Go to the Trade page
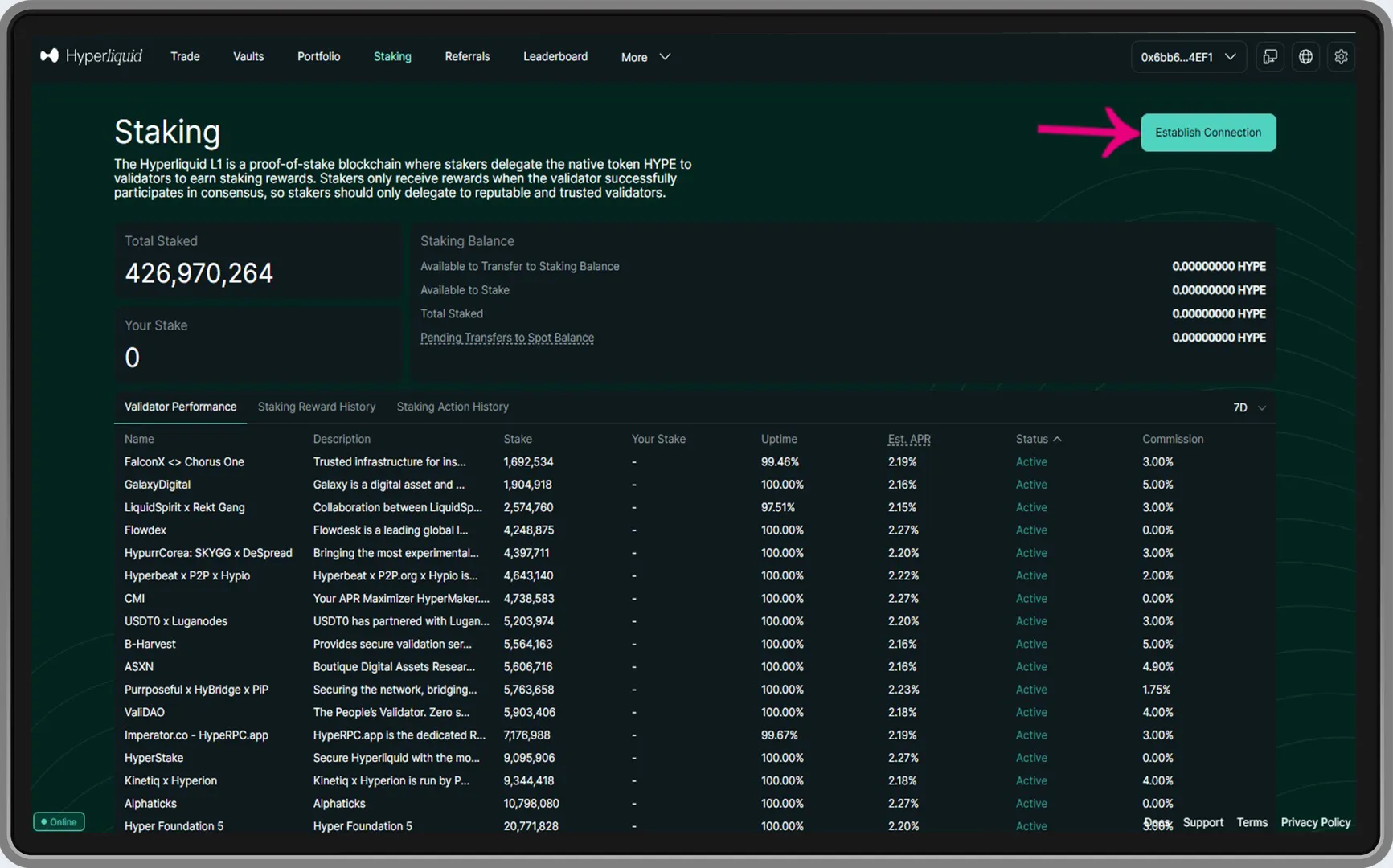 185,57
